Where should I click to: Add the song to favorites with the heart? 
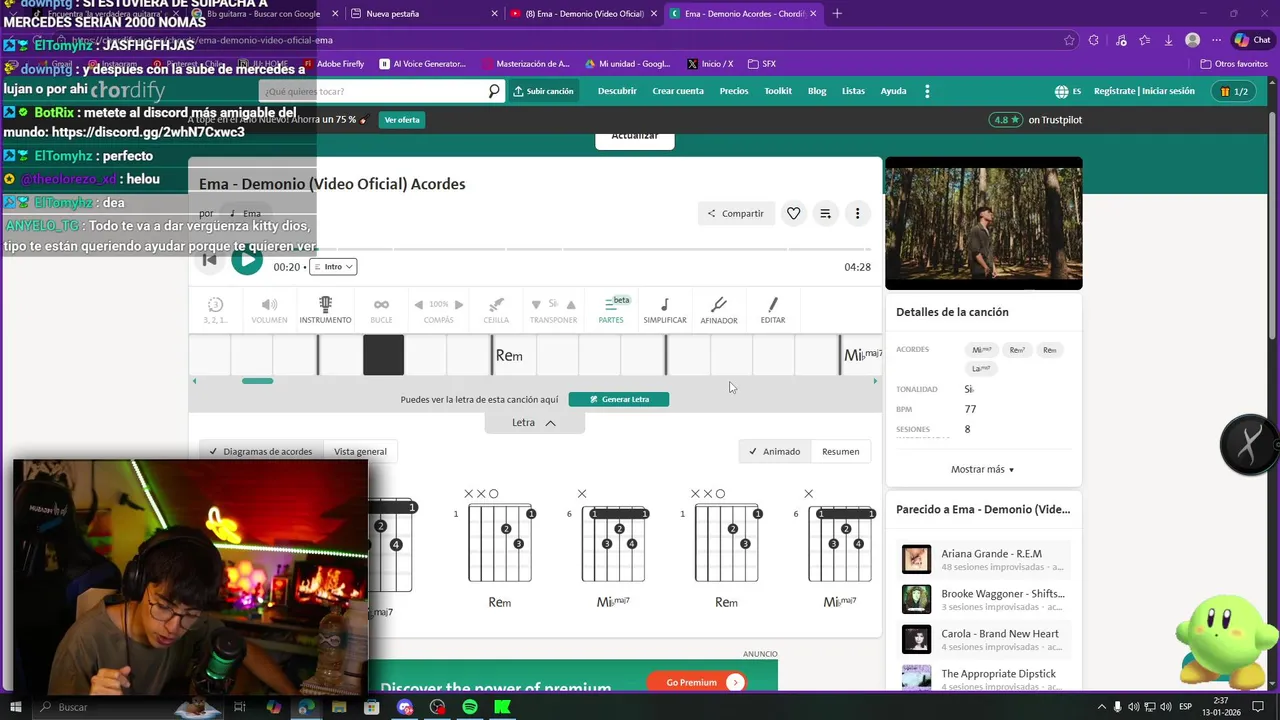pos(793,213)
